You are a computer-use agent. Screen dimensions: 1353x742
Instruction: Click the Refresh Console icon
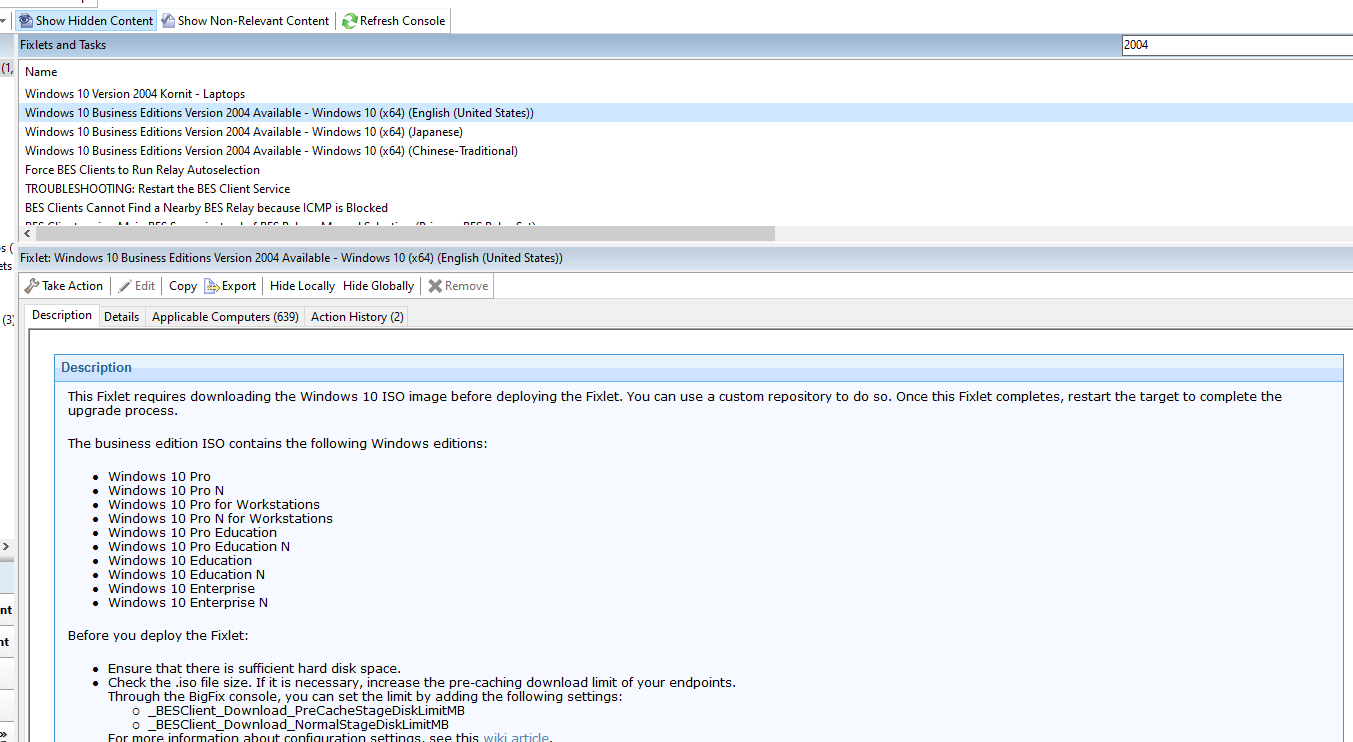click(350, 21)
